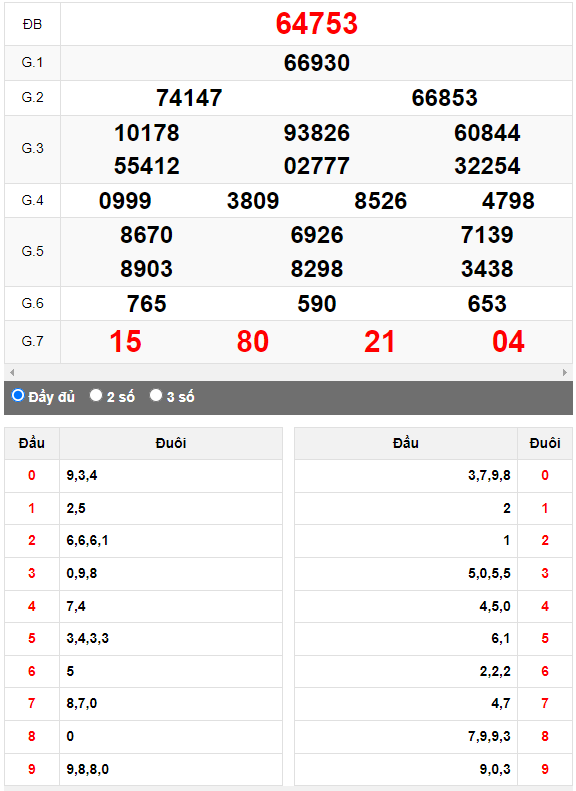Image resolution: width=576 pixels, height=791 pixels.
Task: Click the G.2 number 74147
Action: point(189,98)
